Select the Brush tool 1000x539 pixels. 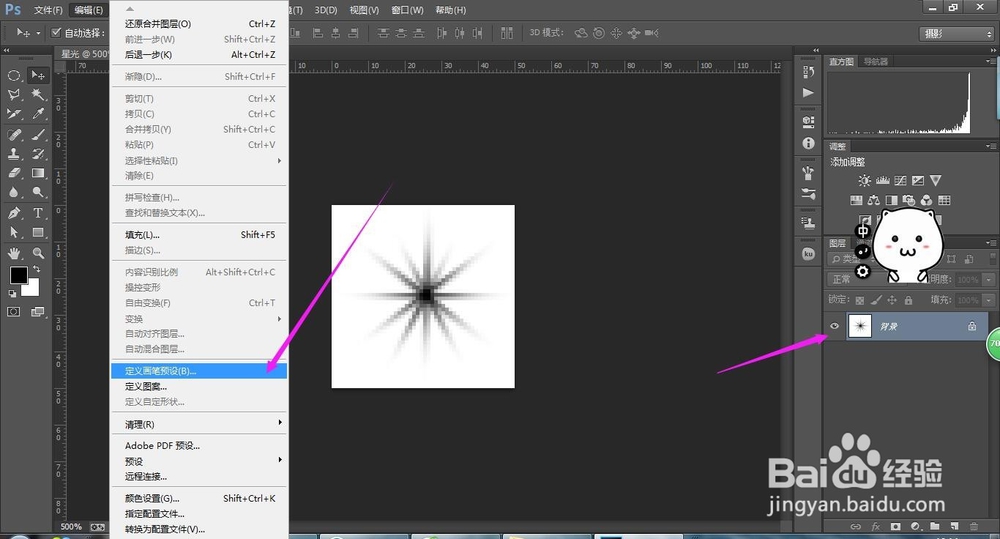pyautogui.click(x=38, y=135)
